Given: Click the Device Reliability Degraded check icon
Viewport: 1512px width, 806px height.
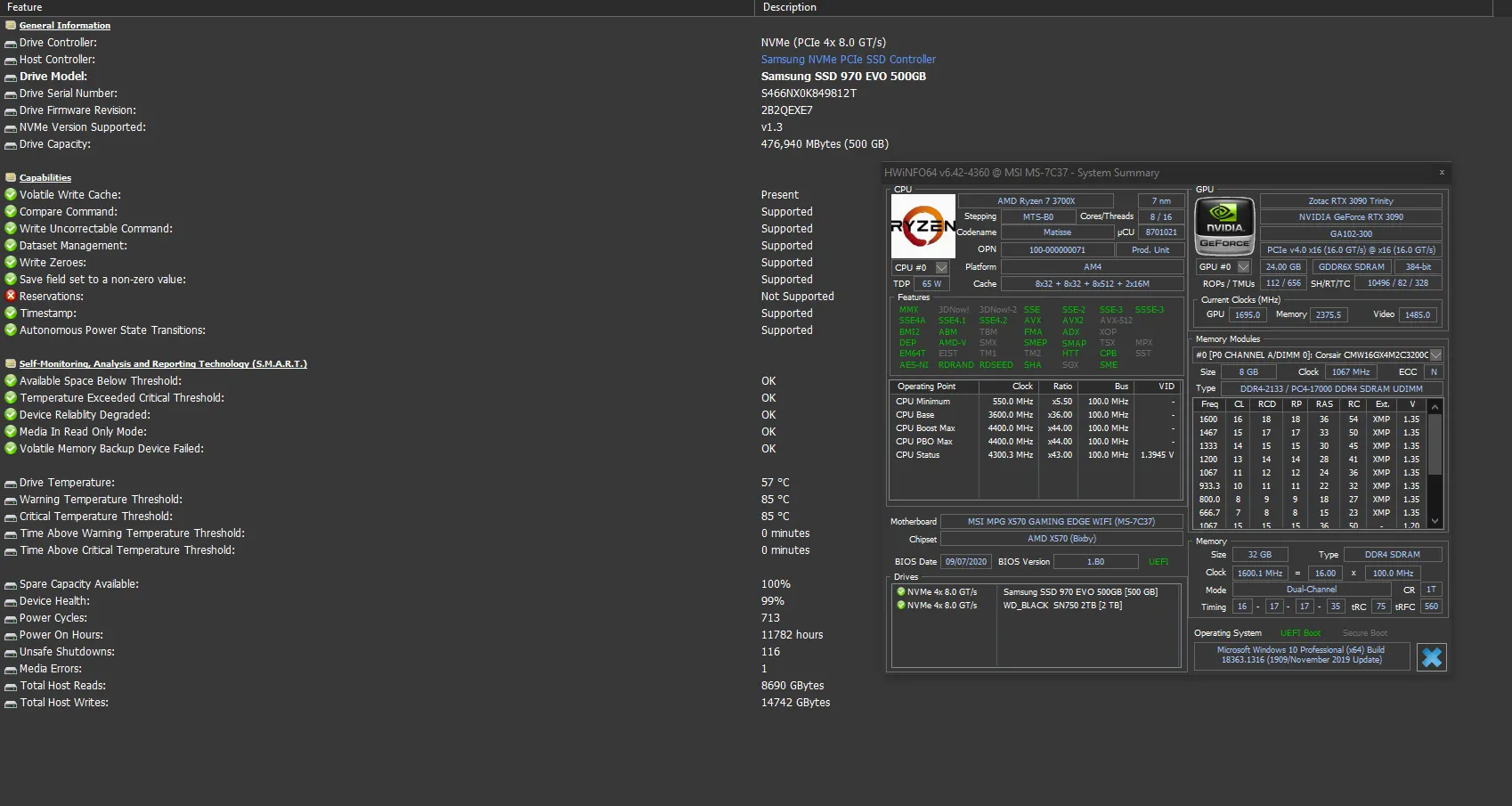Looking at the screenshot, I should [11, 414].
